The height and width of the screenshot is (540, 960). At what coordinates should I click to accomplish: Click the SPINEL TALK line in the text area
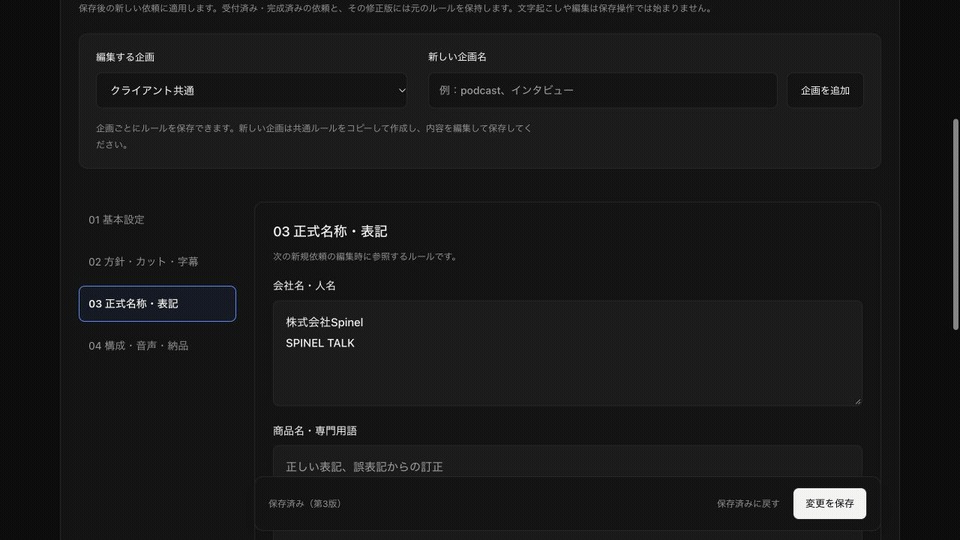[x=320, y=343]
